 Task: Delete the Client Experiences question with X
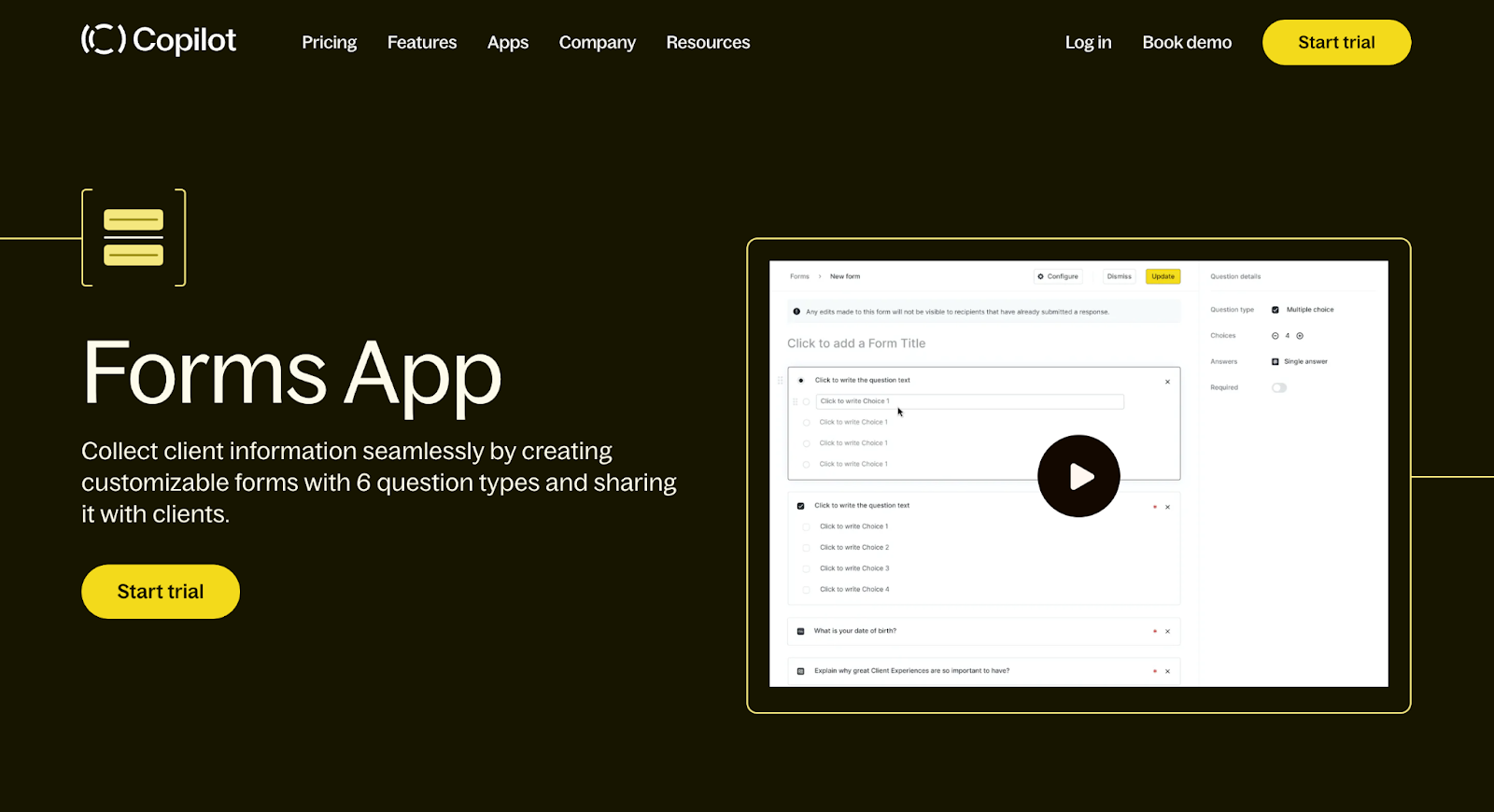coord(1167,671)
